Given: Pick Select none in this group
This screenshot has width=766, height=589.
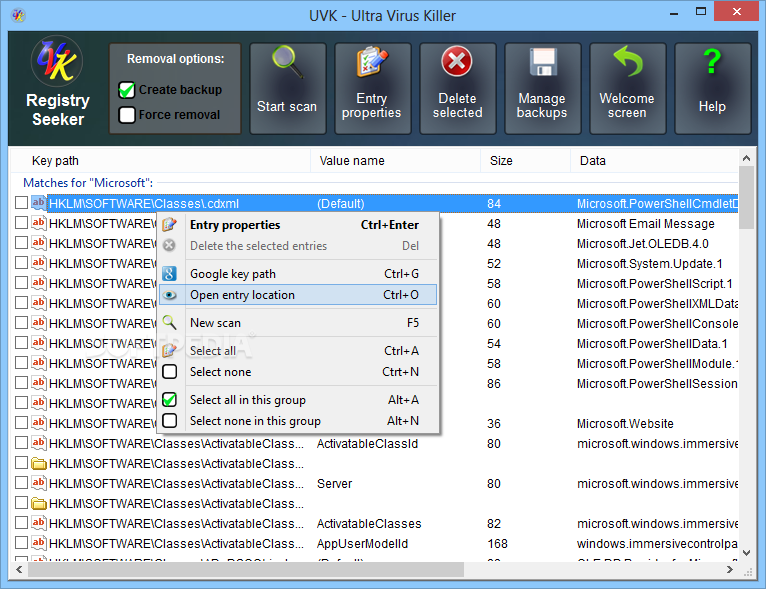Looking at the screenshot, I should coord(298,421).
